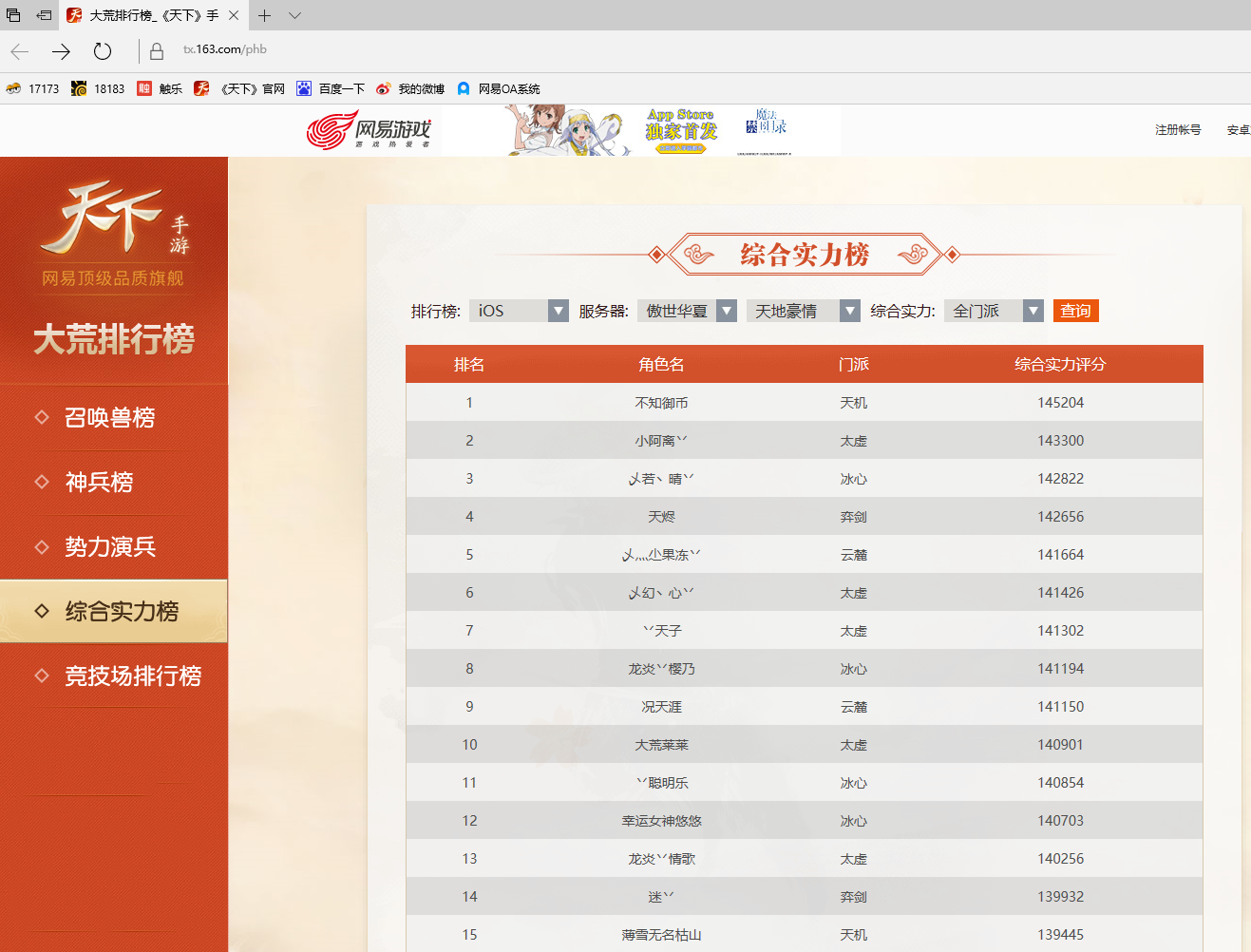Click the 排名 column header
1251x952 pixels.
(x=469, y=364)
